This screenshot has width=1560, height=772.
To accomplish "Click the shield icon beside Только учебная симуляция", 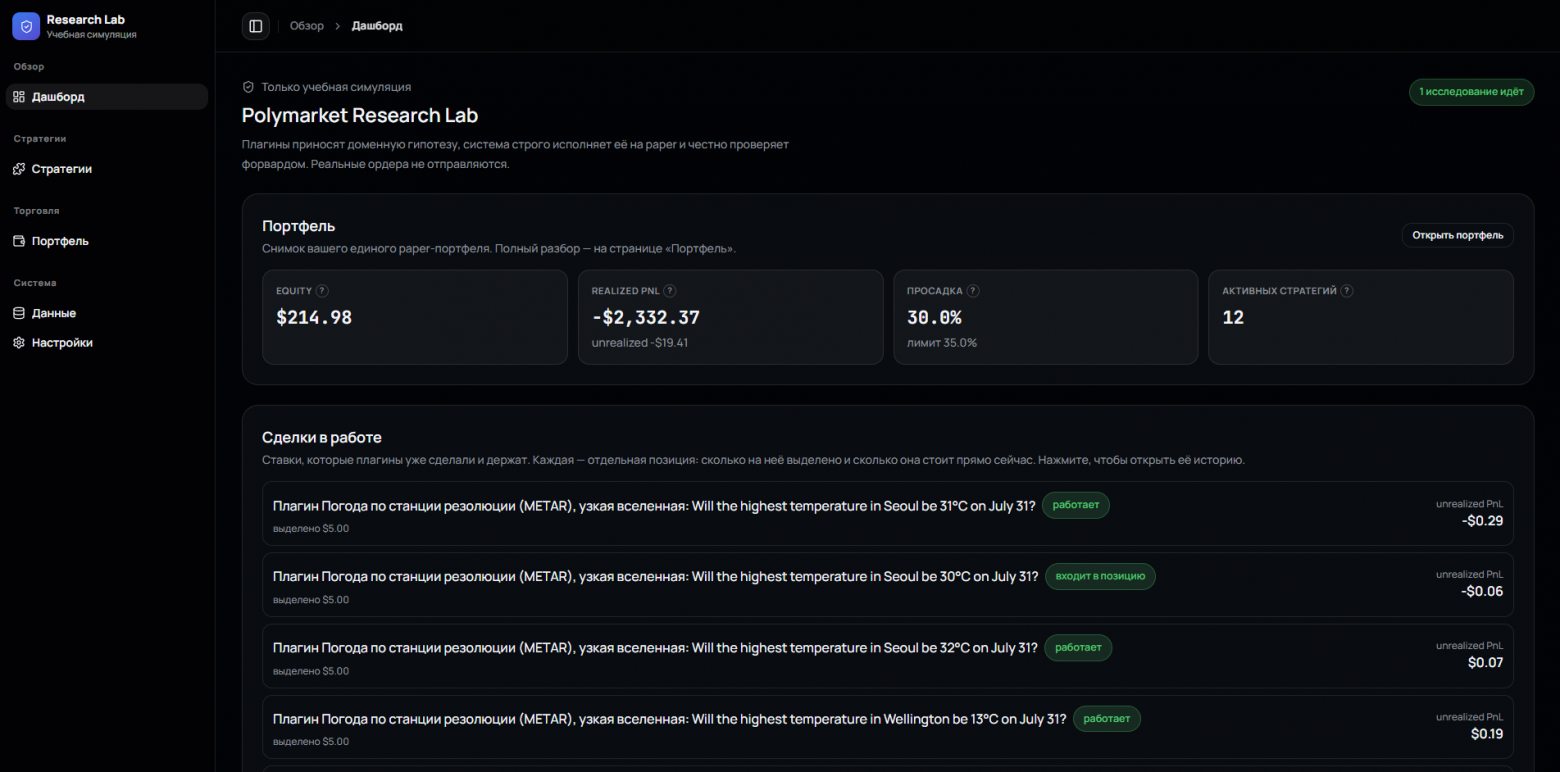I will coord(248,87).
